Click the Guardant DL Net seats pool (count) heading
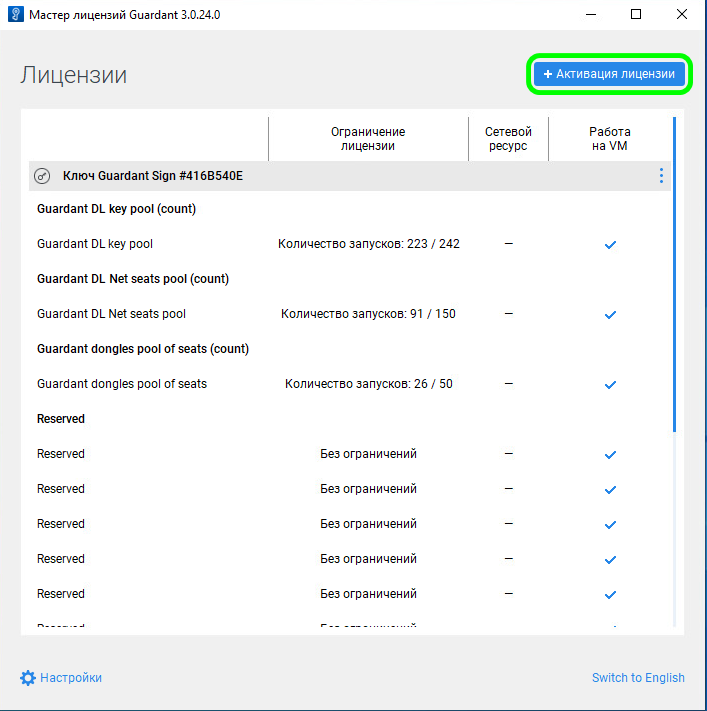 [133, 279]
